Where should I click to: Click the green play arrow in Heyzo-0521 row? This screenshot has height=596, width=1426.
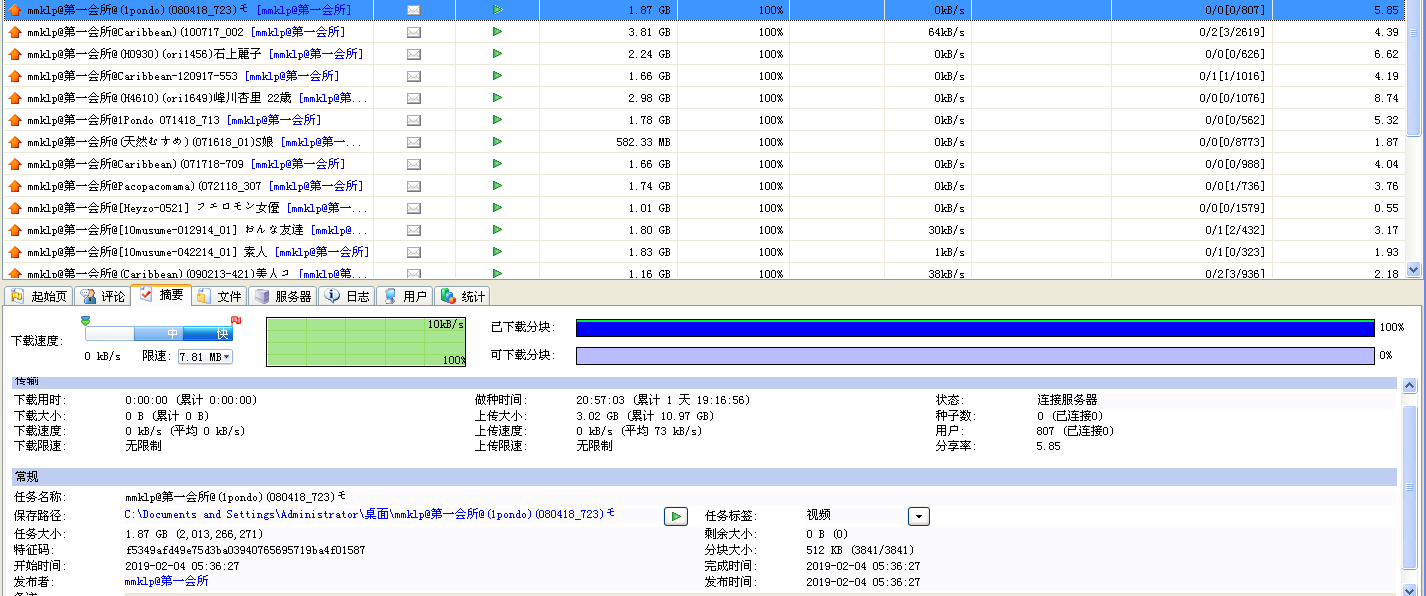pyautogui.click(x=497, y=208)
